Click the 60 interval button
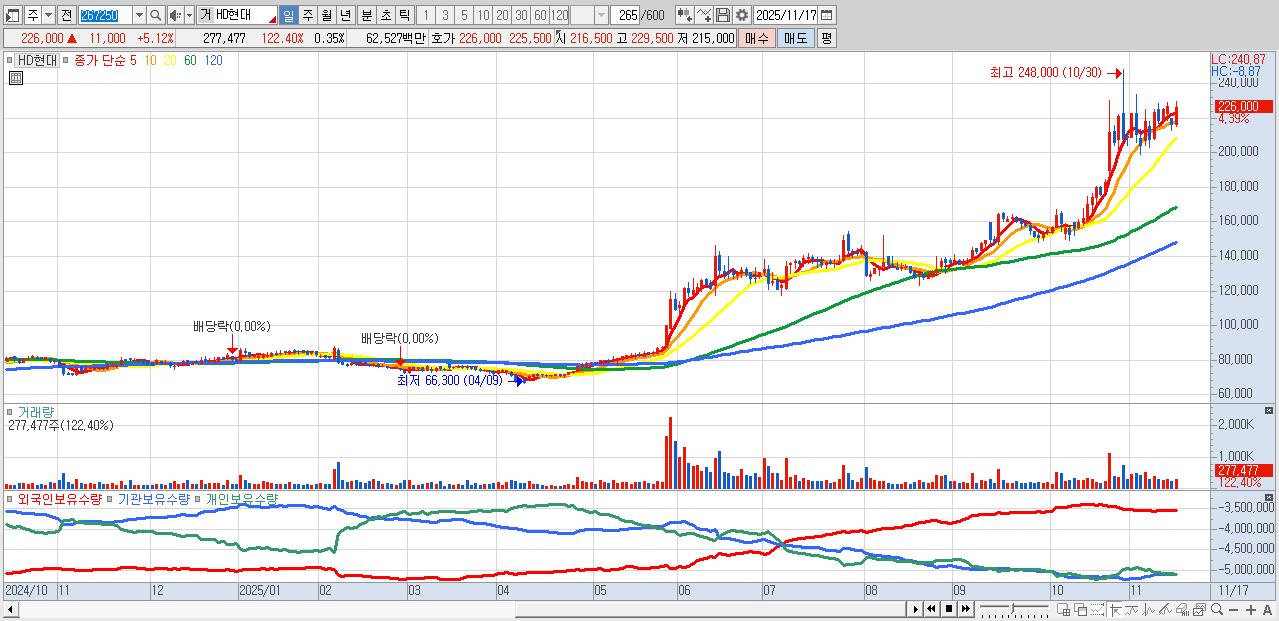The width and height of the screenshot is (1279, 621). 540,15
